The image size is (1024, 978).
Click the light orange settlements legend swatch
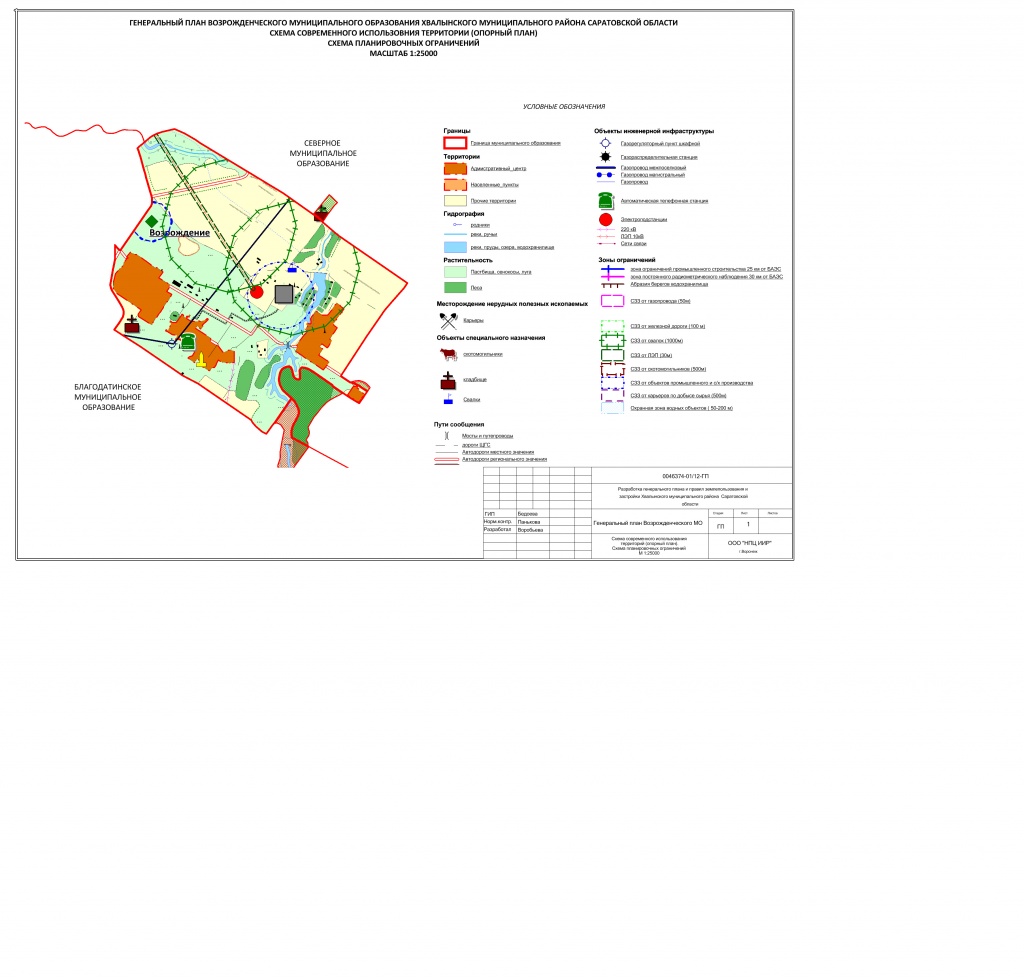click(455, 185)
